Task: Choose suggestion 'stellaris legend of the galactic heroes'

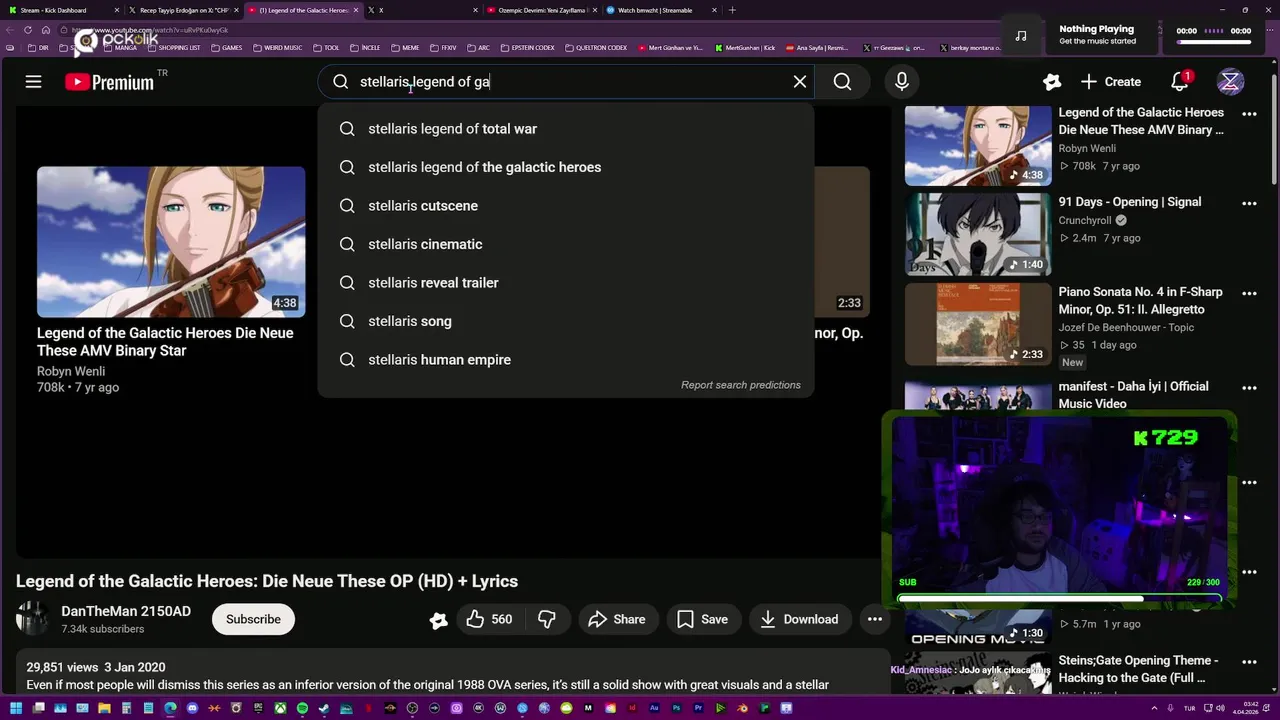Action: coord(566,167)
